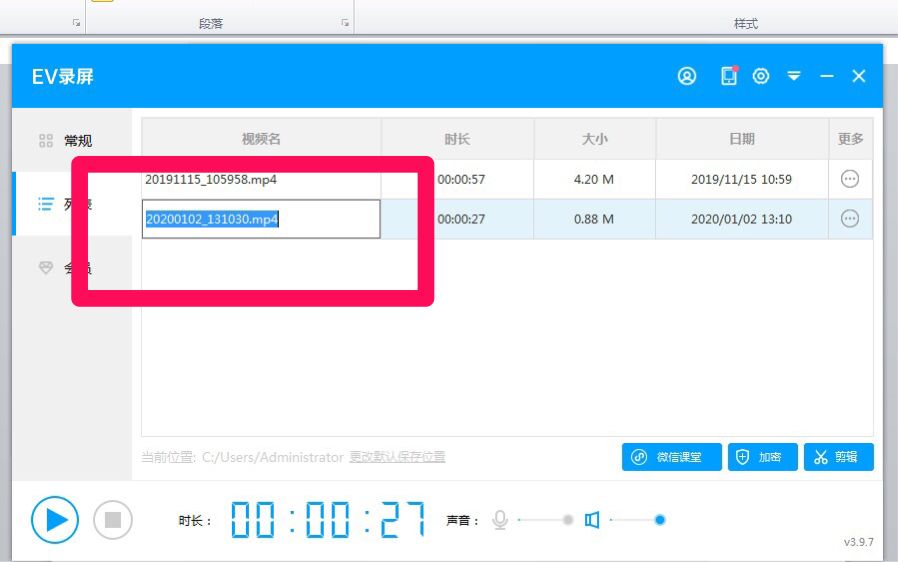Image resolution: width=898 pixels, height=562 pixels.
Task: Select date 2020/01/02 13:10 cell
Action: [x=741, y=219]
